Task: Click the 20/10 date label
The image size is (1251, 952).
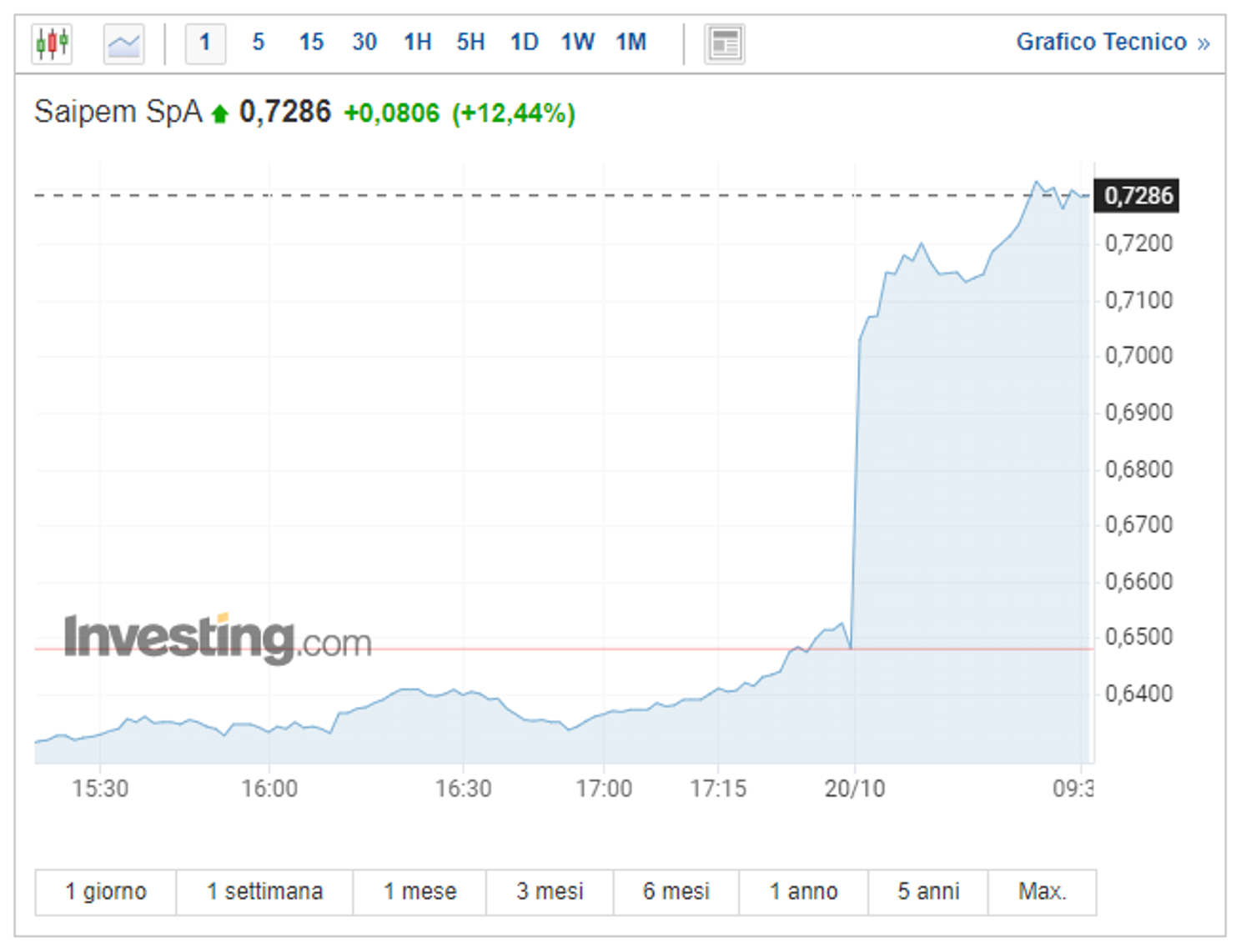Action: tap(855, 789)
